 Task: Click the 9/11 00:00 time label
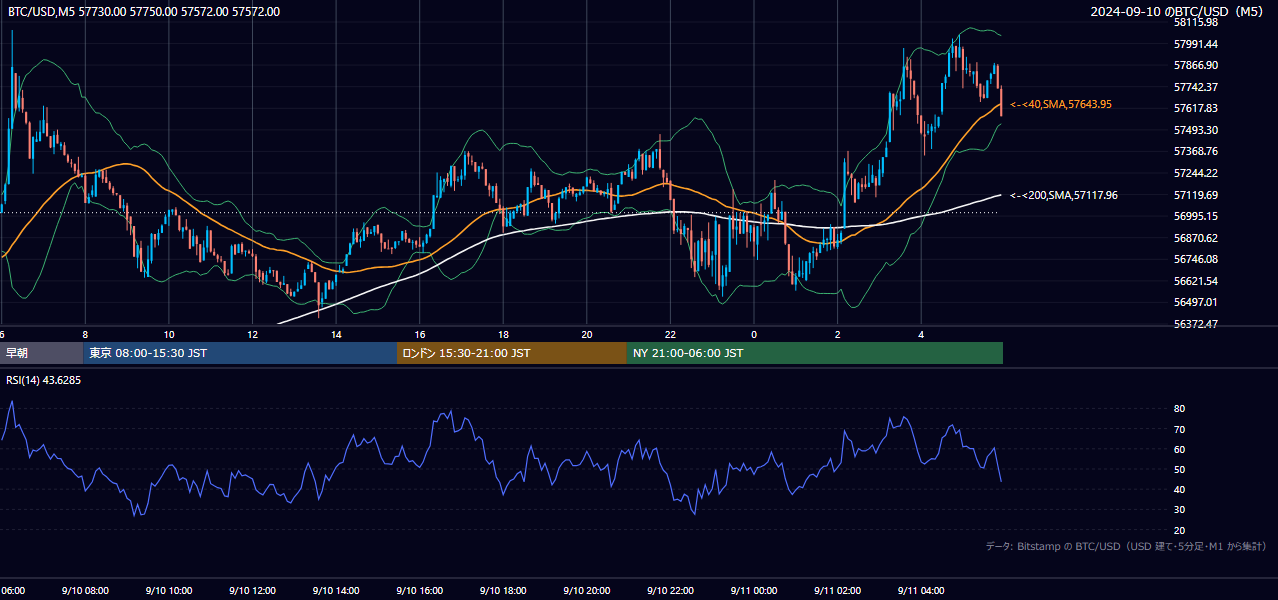point(753,591)
